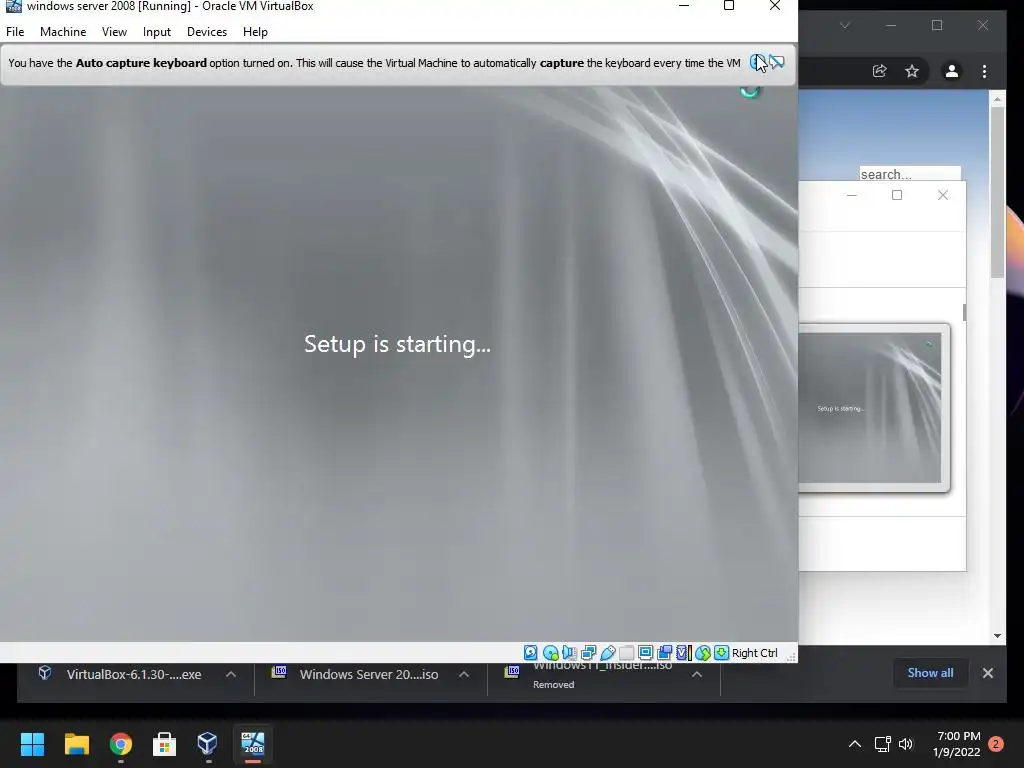The width and height of the screenshot is (1024, 768).
Task: Open Chrome three-dot menu
Action: [x=984, y=71]
